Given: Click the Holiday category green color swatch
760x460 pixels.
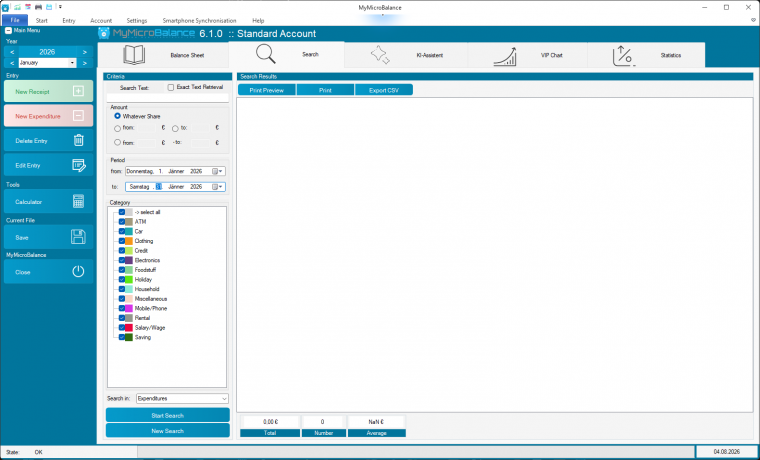Looking at the screenshot, I should 129,280.
